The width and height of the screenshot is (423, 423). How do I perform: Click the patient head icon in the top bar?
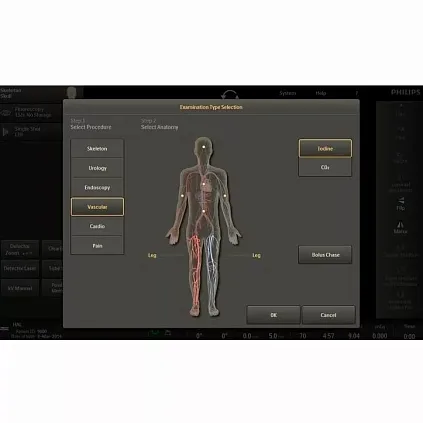click(x=71, y=93)
